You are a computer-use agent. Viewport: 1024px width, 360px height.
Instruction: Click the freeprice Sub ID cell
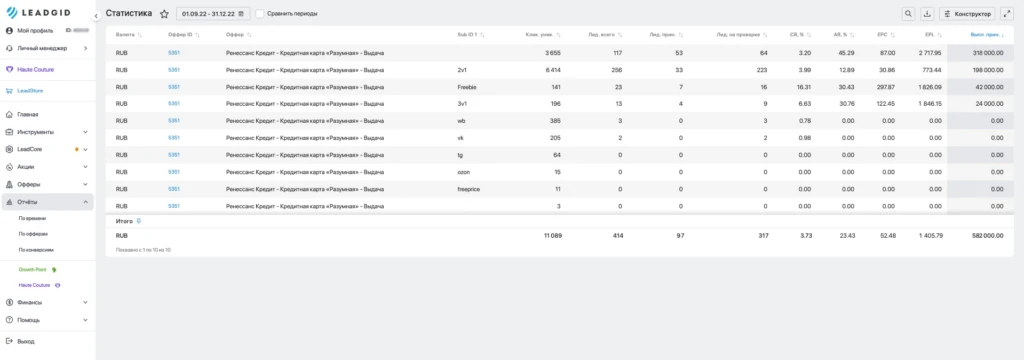coord(469,189)
